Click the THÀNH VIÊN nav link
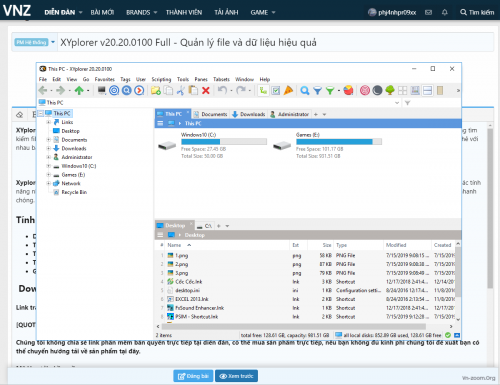 coord(184,12)
